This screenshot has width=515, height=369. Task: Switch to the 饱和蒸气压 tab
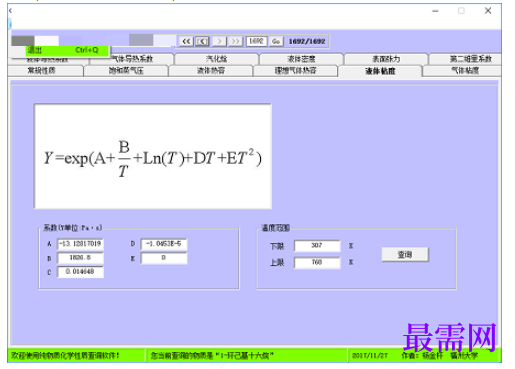(x=126, y=71)
